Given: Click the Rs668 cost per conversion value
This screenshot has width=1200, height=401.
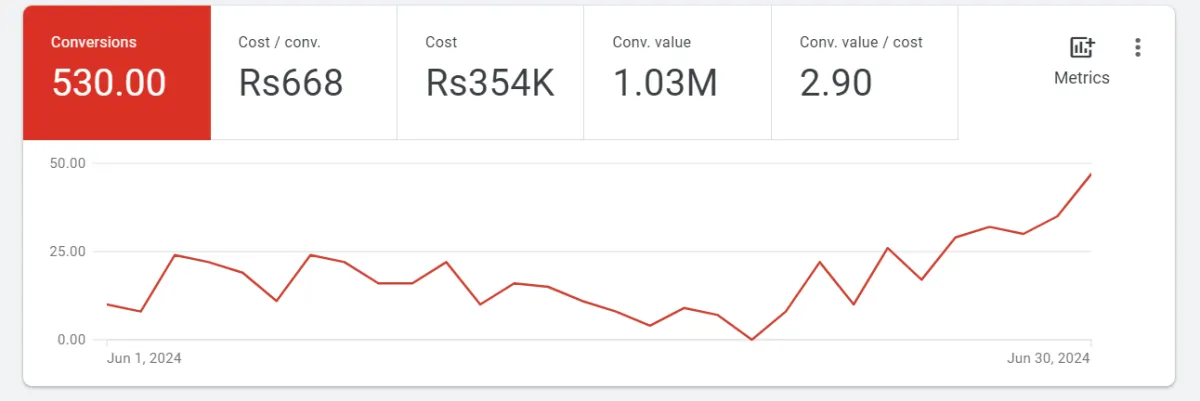Looking at the screenshot, I should (291, 84).
